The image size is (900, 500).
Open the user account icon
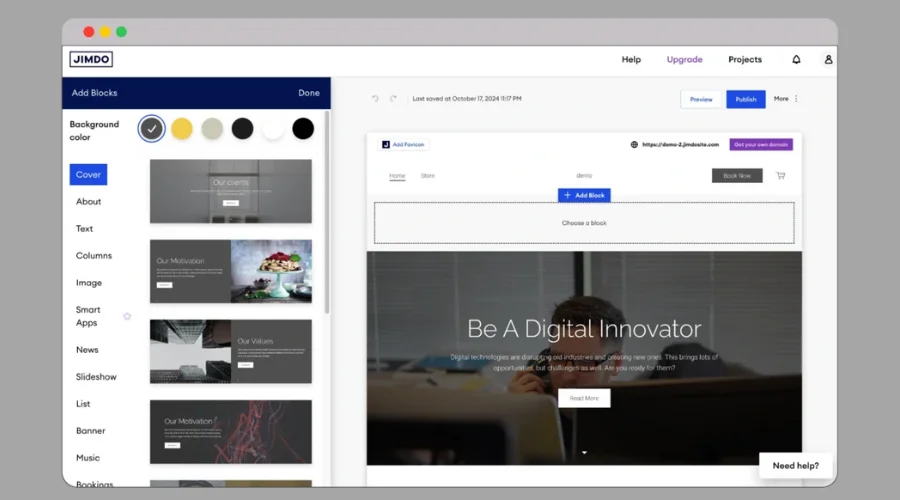pyautogui.click(x=828, y=59)
